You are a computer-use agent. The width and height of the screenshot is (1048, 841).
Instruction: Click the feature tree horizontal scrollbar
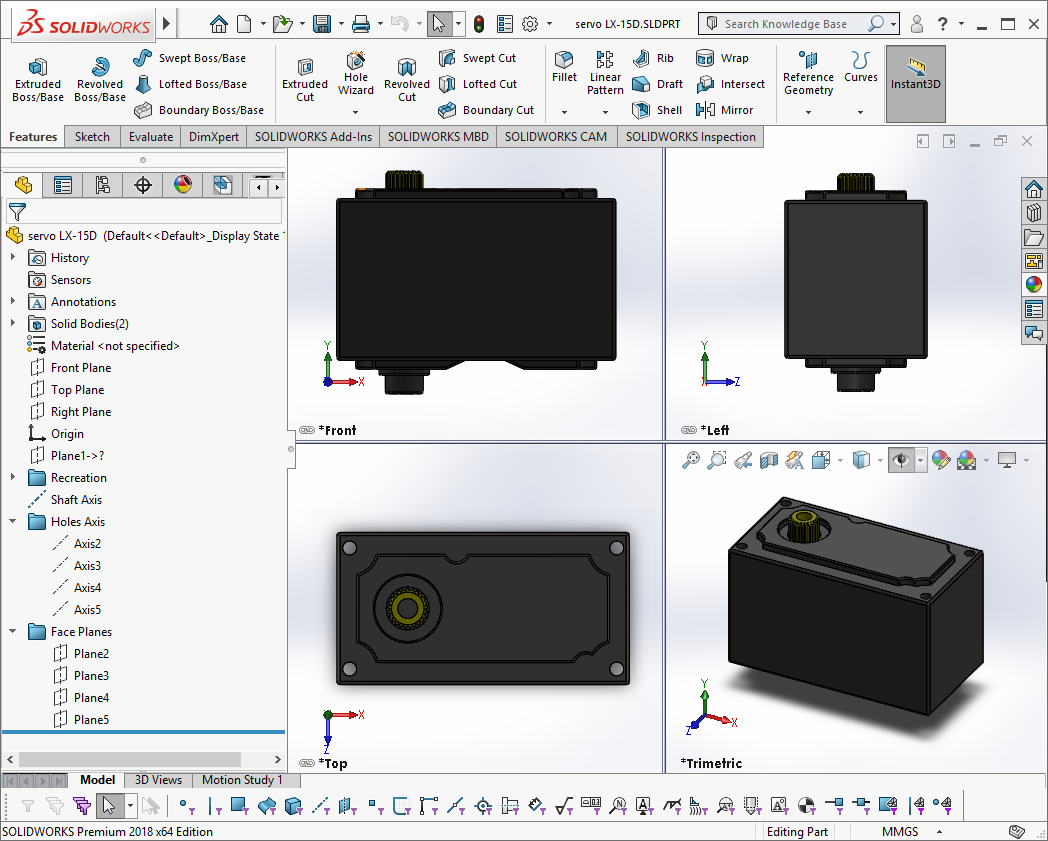pos(130,759)
